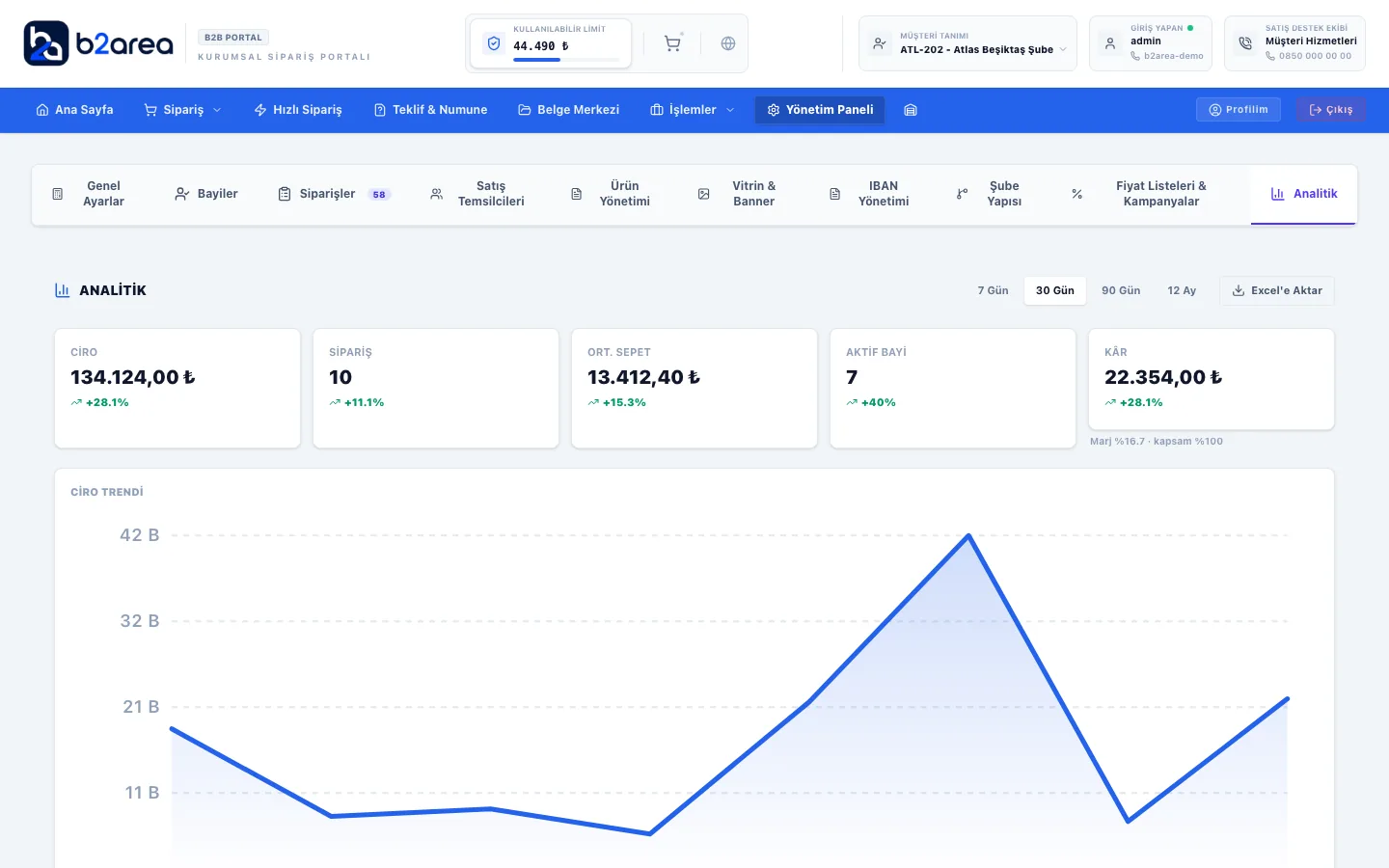Click the Siparişler 58 count badge

pyautogui.click(x=379, y=195)
